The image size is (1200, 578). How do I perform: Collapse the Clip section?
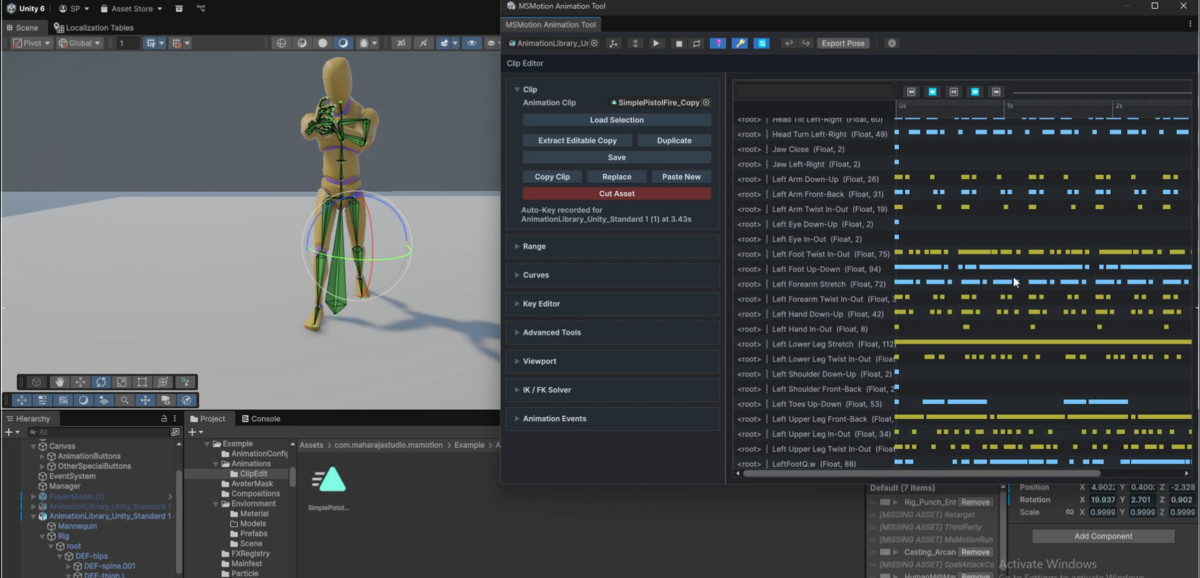tap(517, 90)
